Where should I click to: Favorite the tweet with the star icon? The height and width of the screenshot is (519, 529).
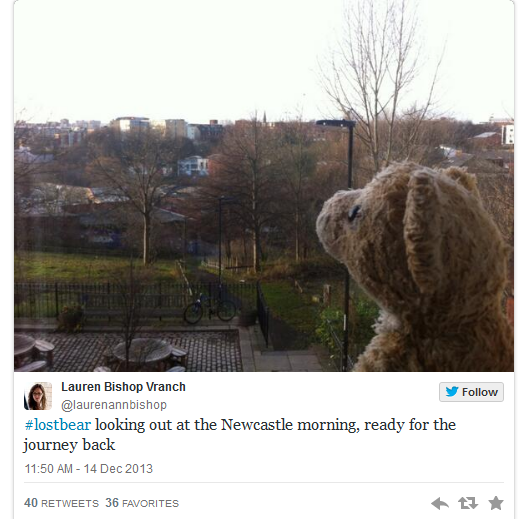pos(496,503)
